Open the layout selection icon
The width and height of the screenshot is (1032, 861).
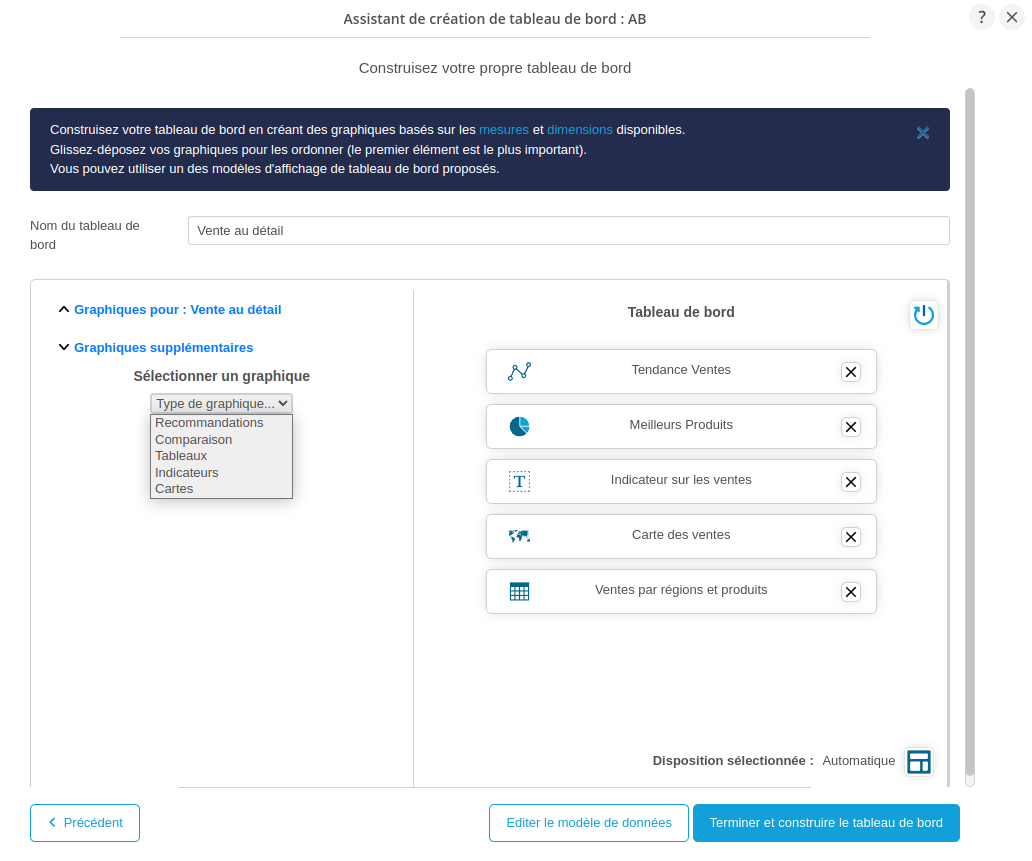(x=918, y=762)
